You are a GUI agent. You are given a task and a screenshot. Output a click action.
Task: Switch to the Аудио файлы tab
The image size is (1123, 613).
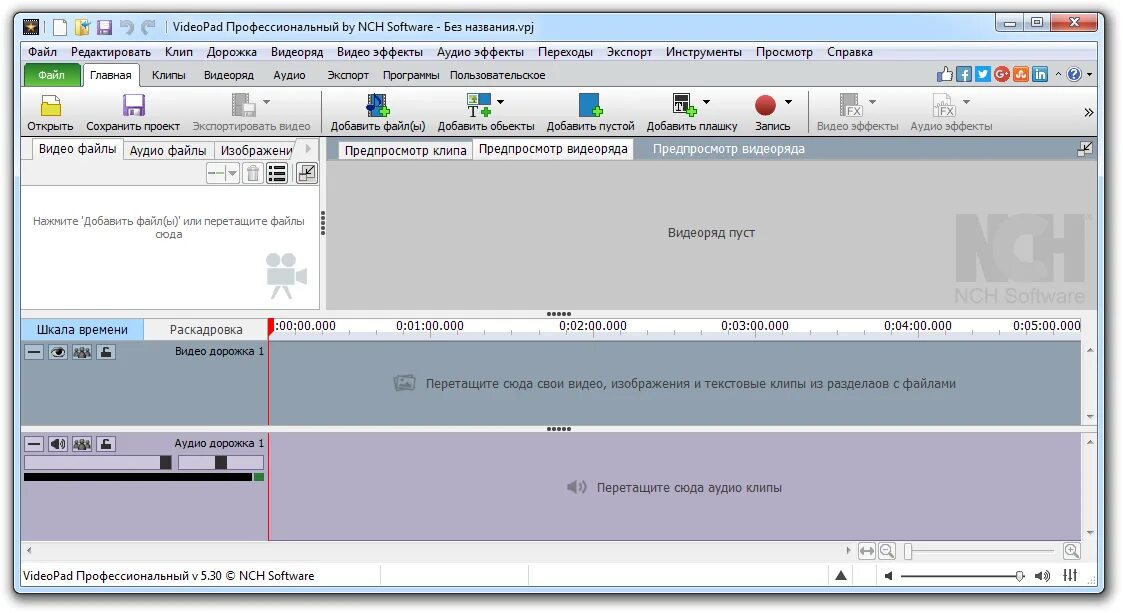coord(168,150)
